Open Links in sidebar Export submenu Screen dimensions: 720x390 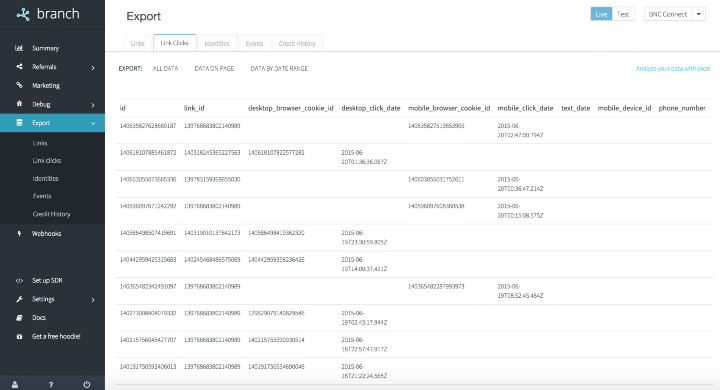[40, 143]
